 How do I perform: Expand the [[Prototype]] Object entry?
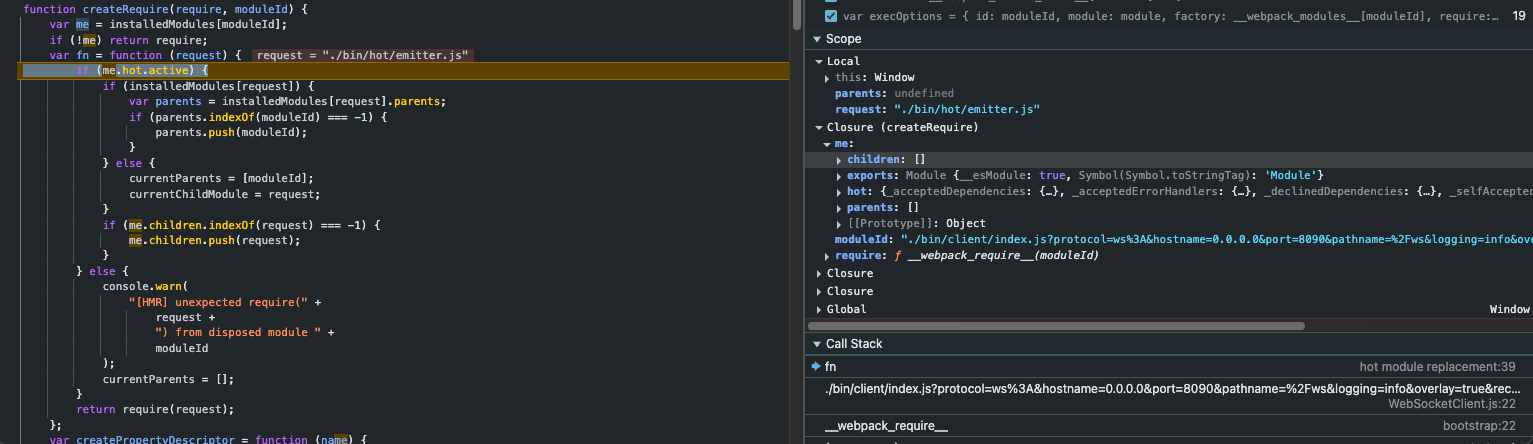[839, 224]
